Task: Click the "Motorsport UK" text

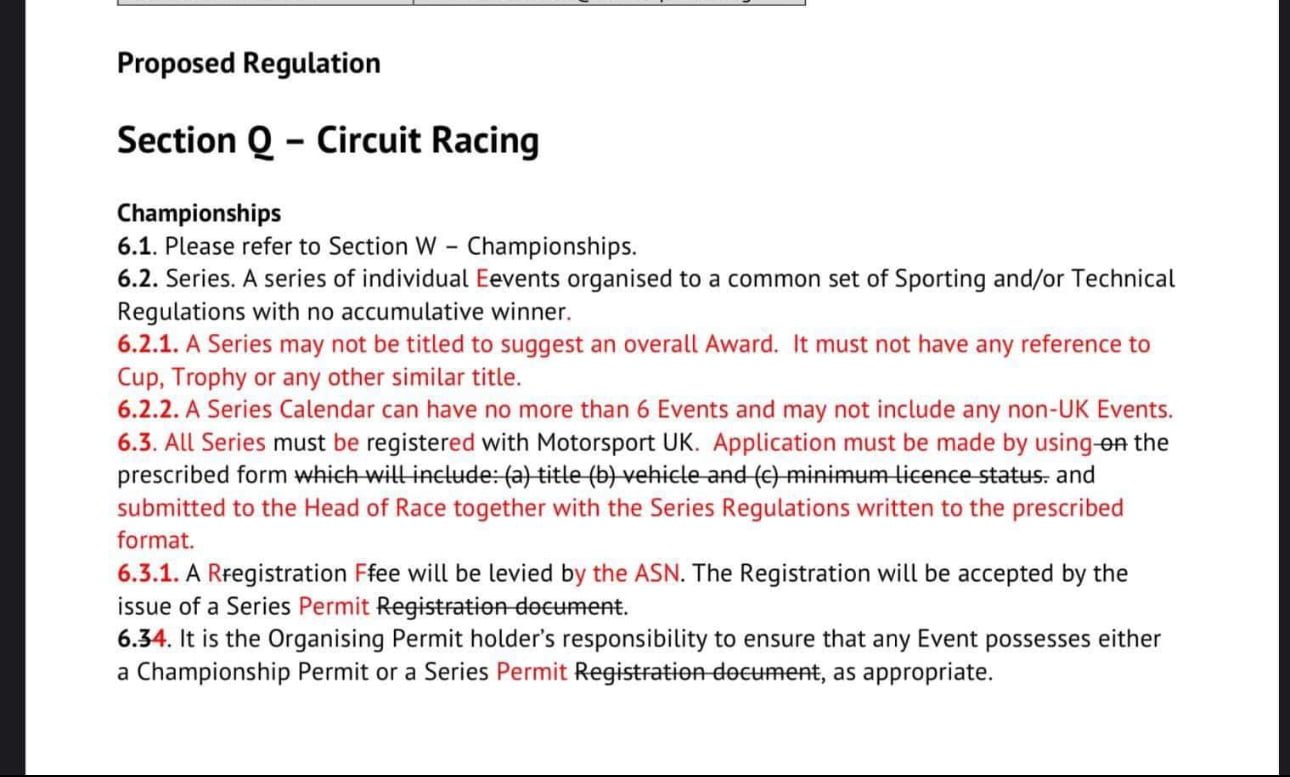Action: (621, 443)
